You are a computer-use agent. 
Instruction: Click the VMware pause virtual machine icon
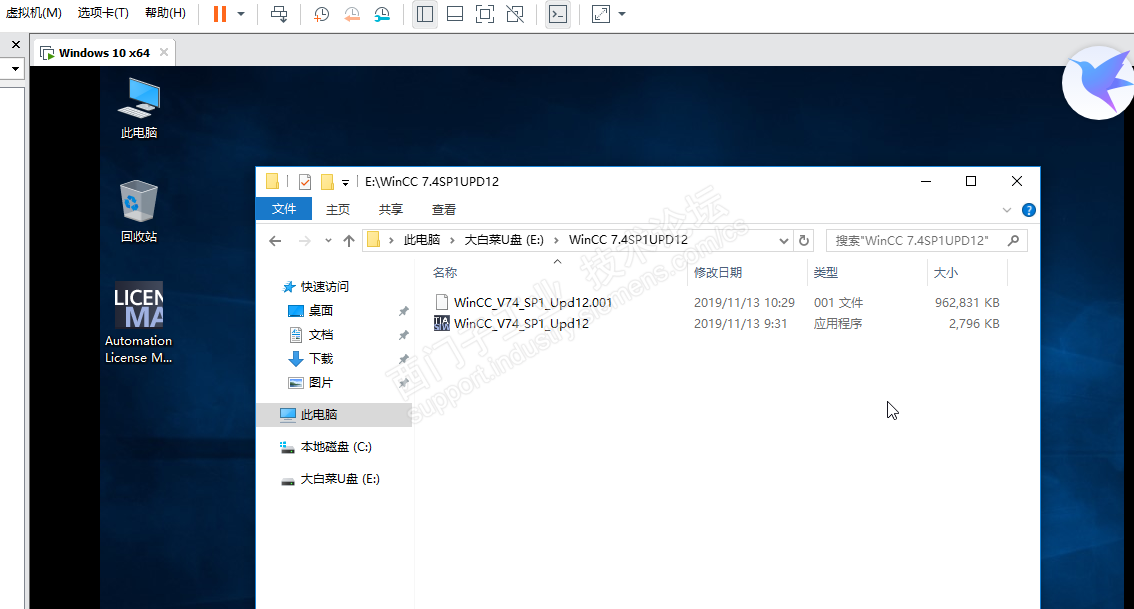pos(220,14)
